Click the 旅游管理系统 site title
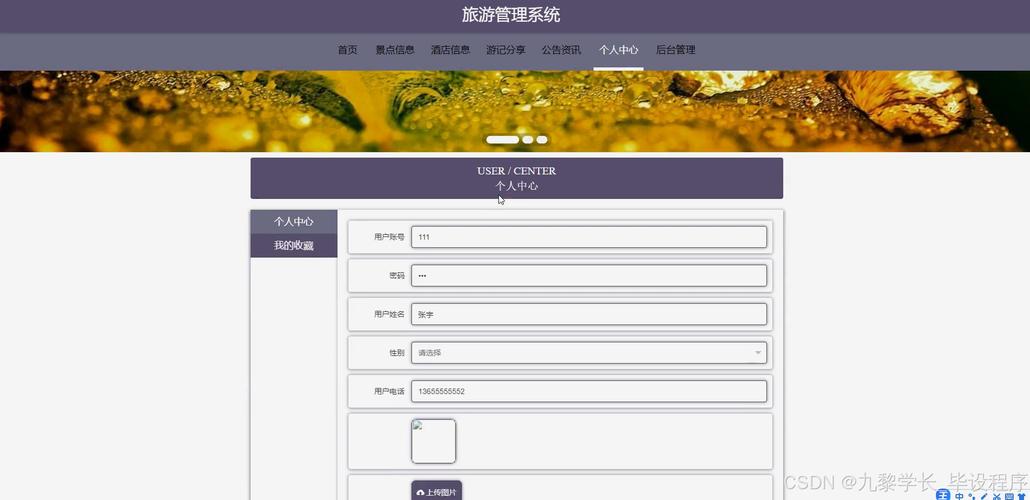The image size is (1030, 500). [511, 15]
